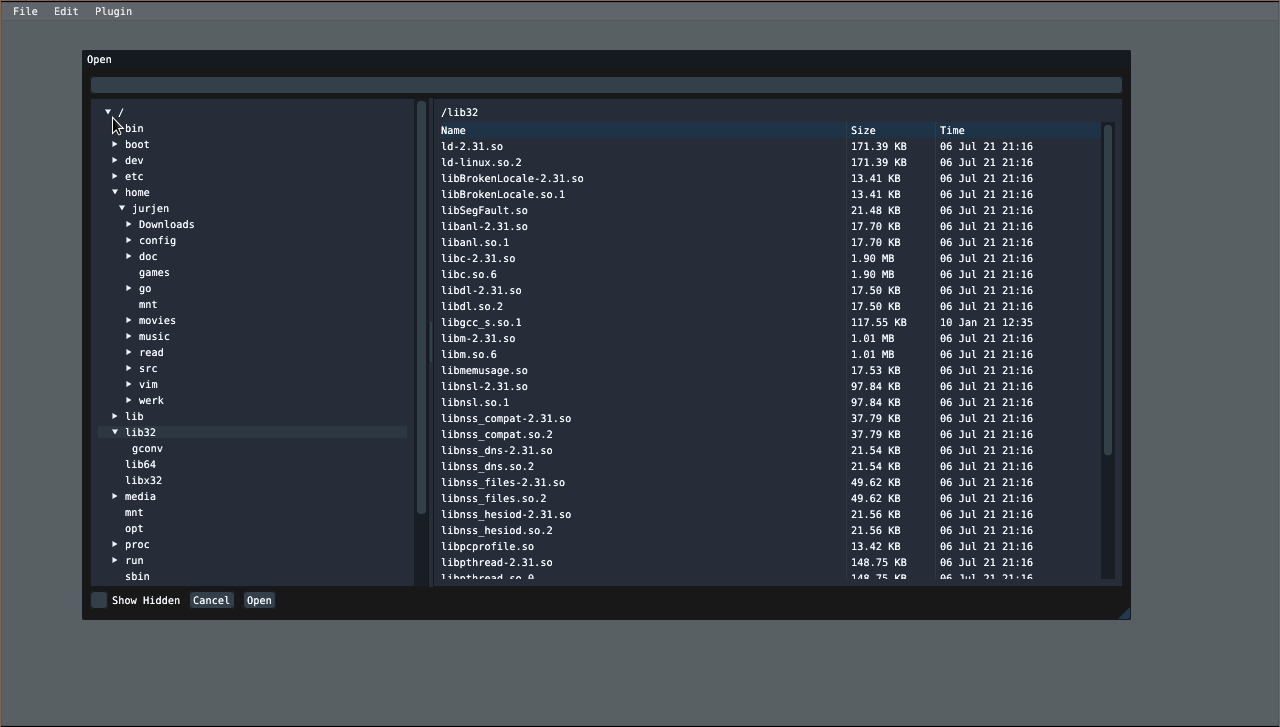This screenshot has width=1280, height=727.
Task: Select file libm.so.6
Action: [x=469, y=354]
